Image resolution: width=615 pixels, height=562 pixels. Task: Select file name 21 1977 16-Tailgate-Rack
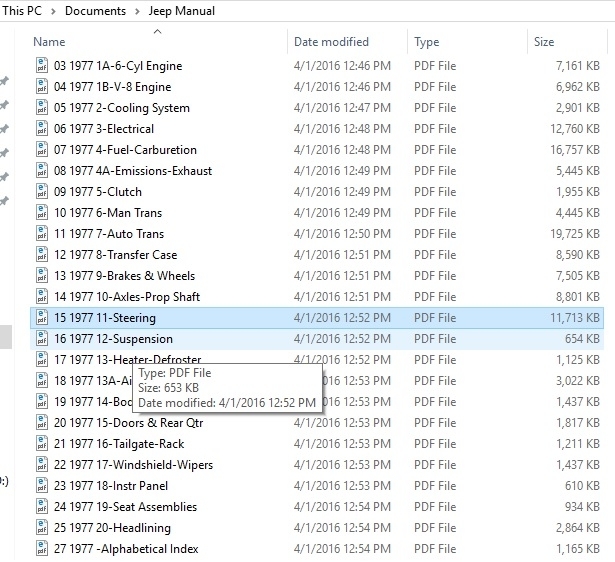pos(119,444)
